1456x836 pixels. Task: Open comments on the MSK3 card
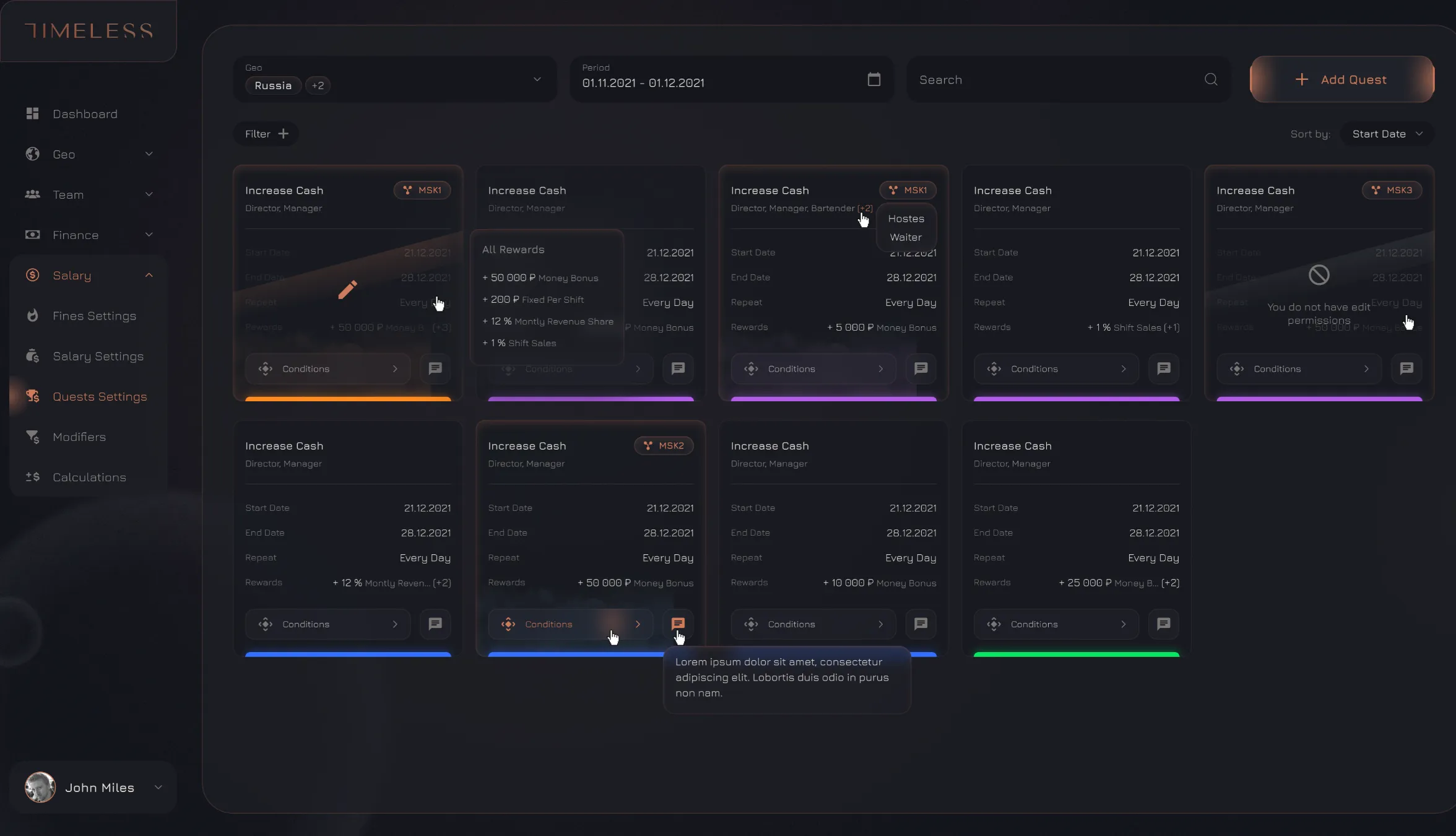click(1406, 368)
